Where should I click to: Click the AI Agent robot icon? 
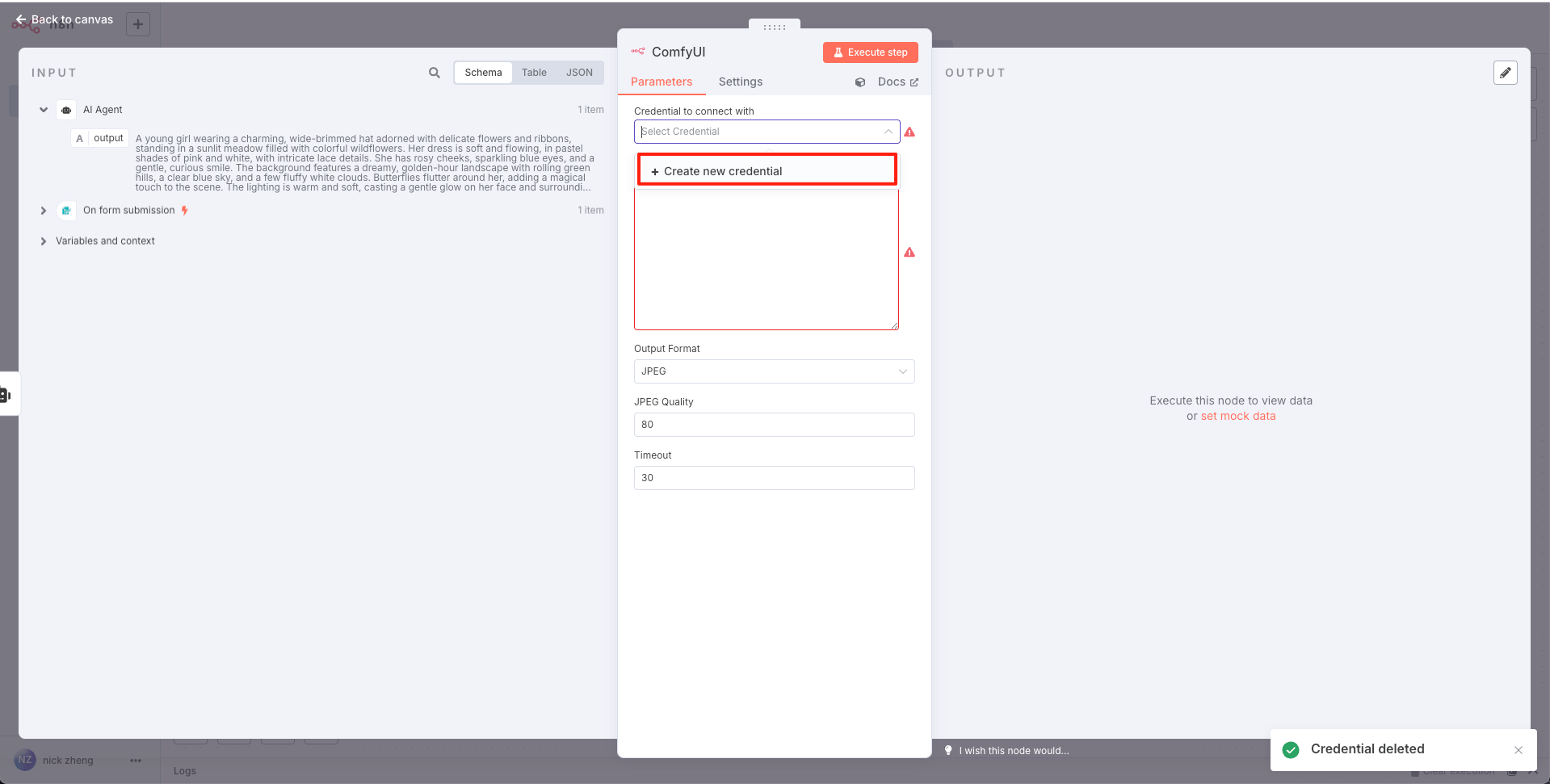coord(66,110)
